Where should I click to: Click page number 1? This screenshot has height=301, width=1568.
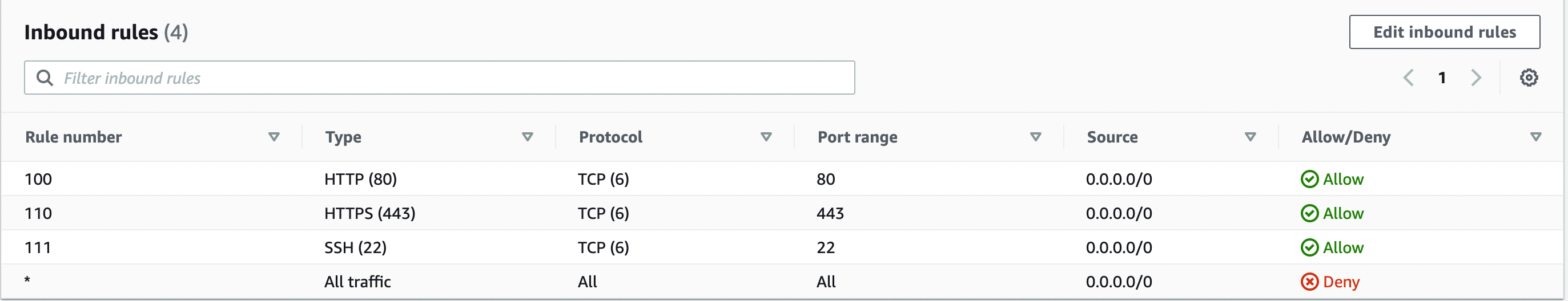pyautogui.click(x=1441, y=78)
